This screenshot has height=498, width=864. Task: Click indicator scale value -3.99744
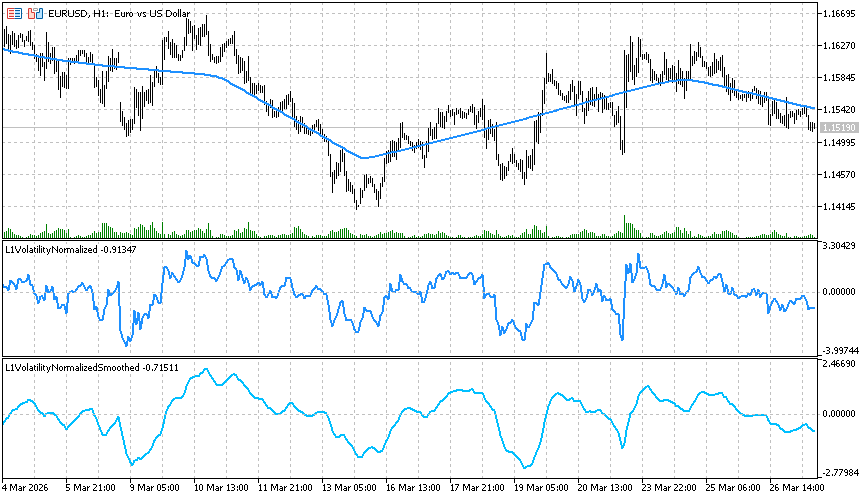click(x=839, y=350)
